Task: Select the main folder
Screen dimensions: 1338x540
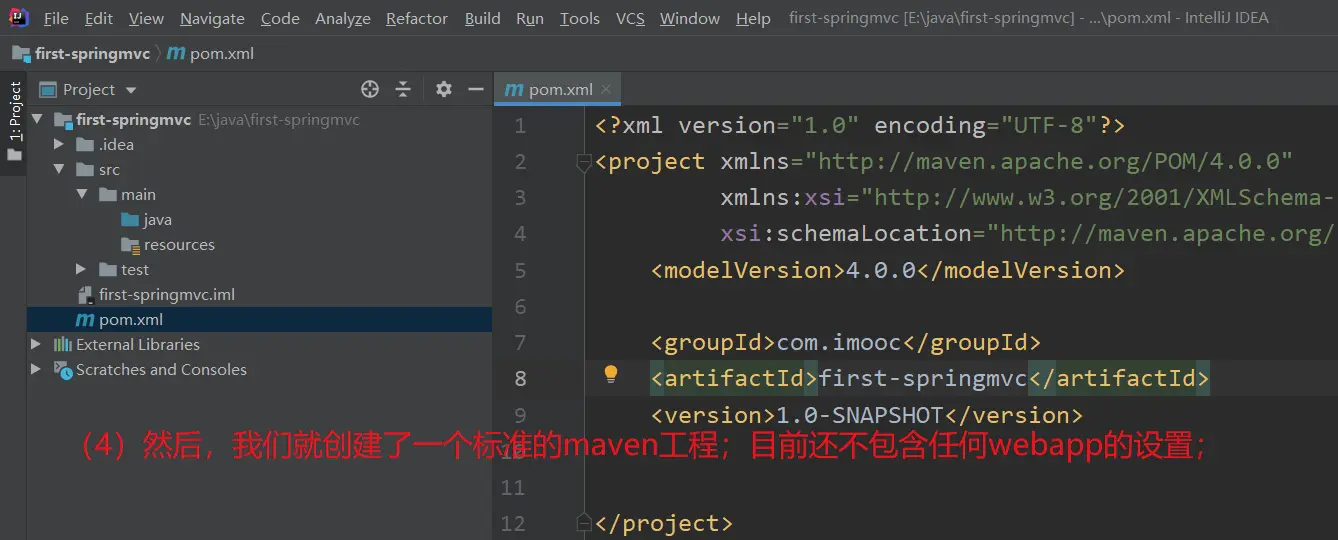Action: click(139, 195)
